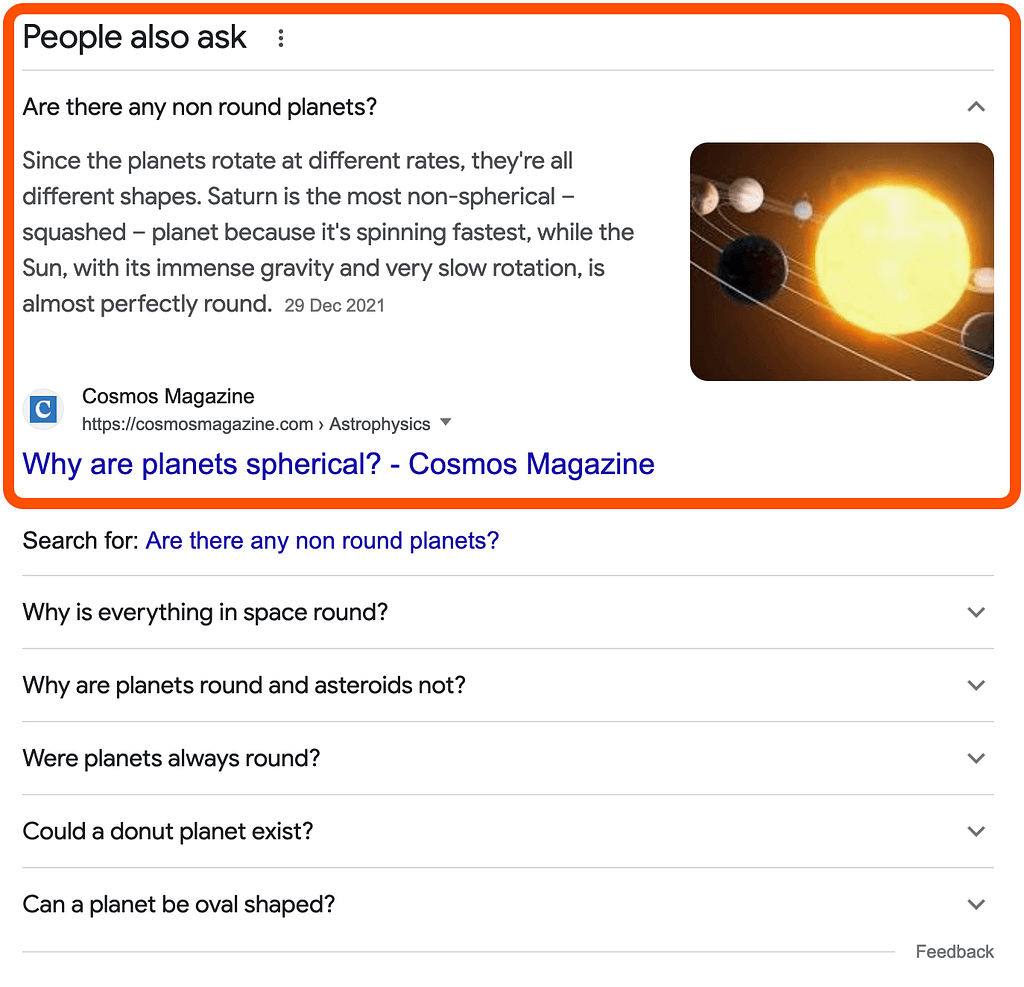This screenshot has height=987, width=1024.
Task: Click the question "Are there any non round planets?"
Action: (x=200, y=107)
